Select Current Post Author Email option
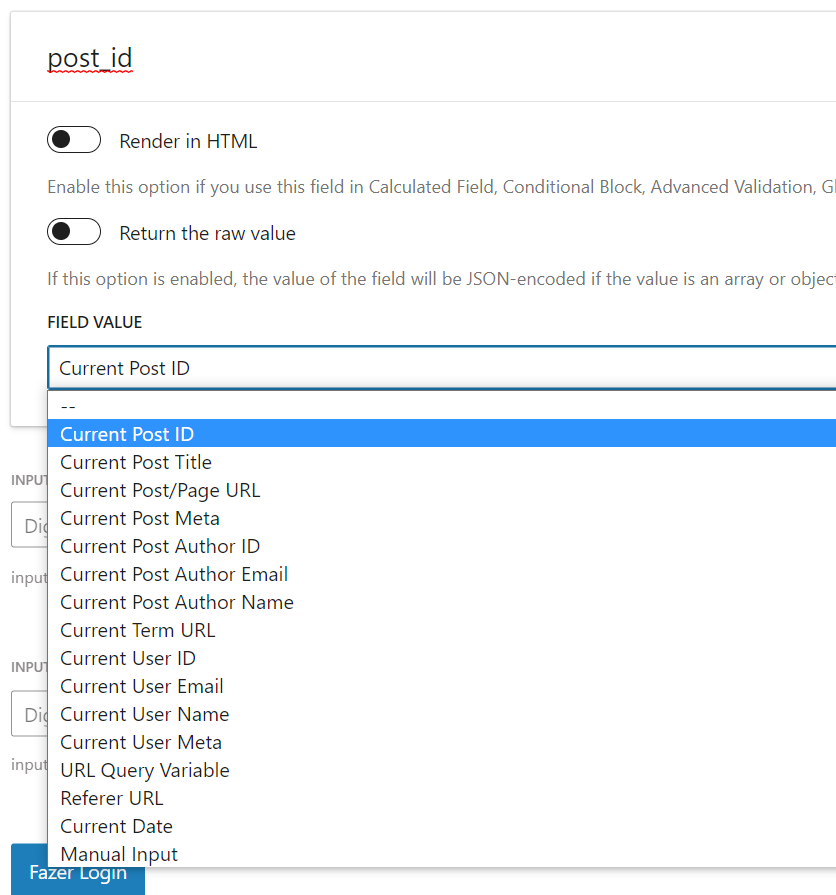 (x=173, y=574)
